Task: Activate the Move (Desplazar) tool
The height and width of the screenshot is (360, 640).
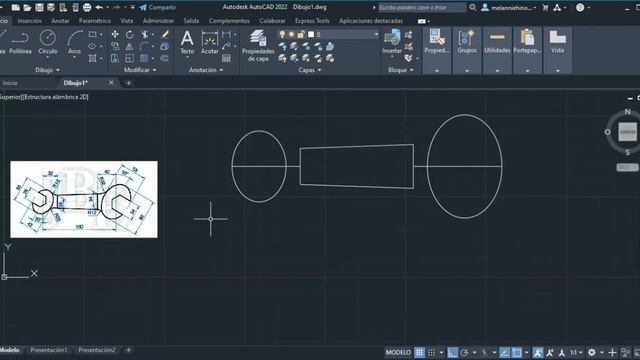Action: pyautogui.click(x=115, y=35)
